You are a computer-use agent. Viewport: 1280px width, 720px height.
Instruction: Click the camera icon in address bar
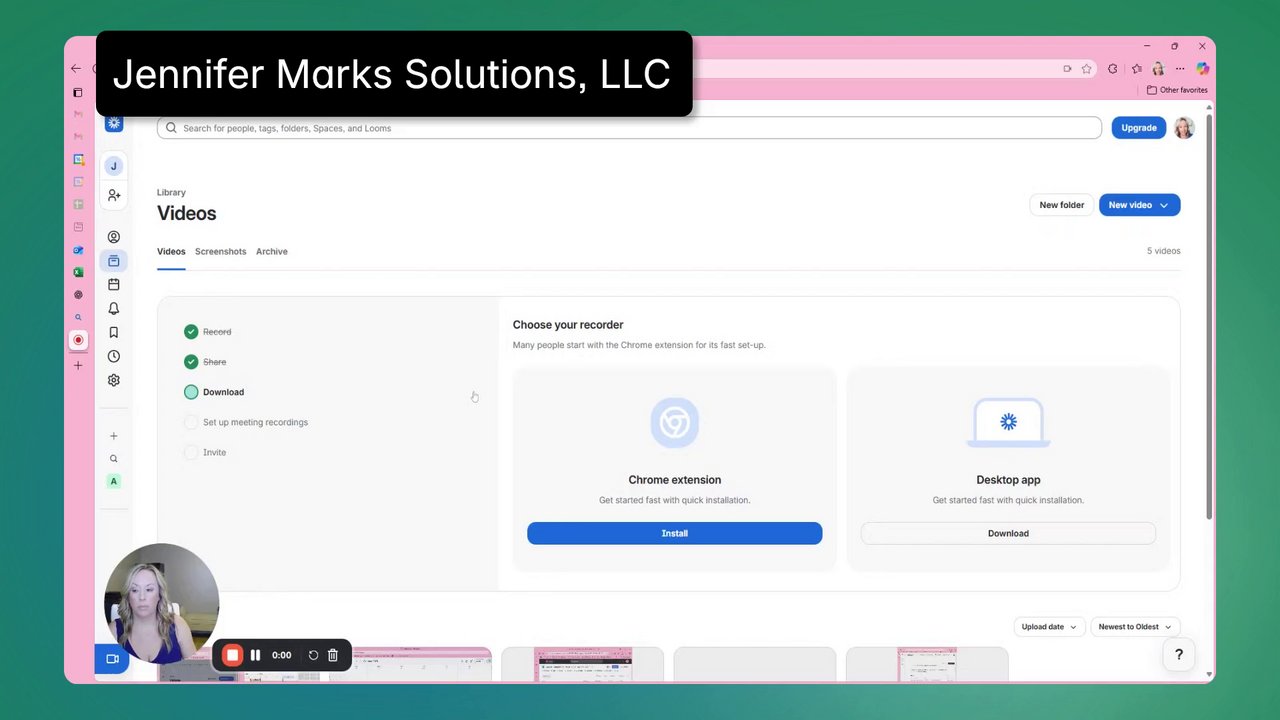(x=1067, y=69)
